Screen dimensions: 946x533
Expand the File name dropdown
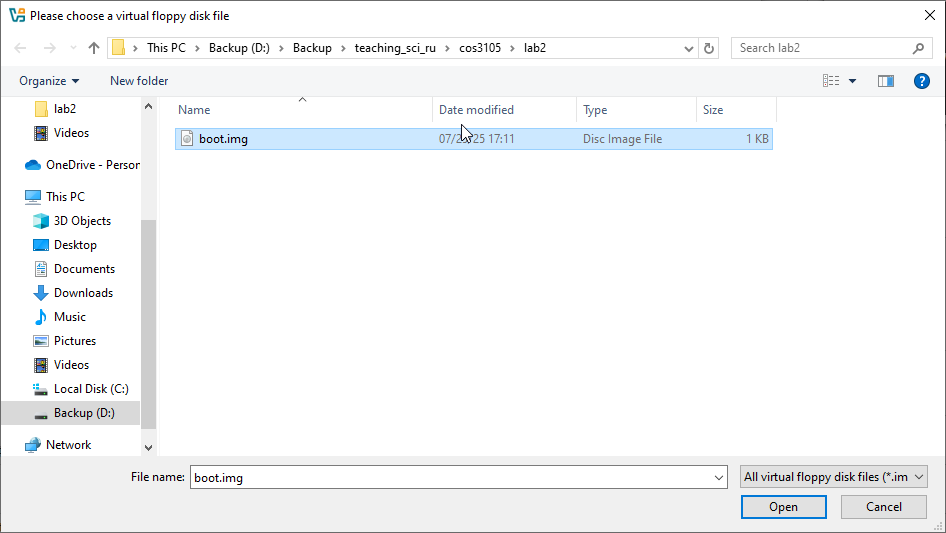coord(719,477)
